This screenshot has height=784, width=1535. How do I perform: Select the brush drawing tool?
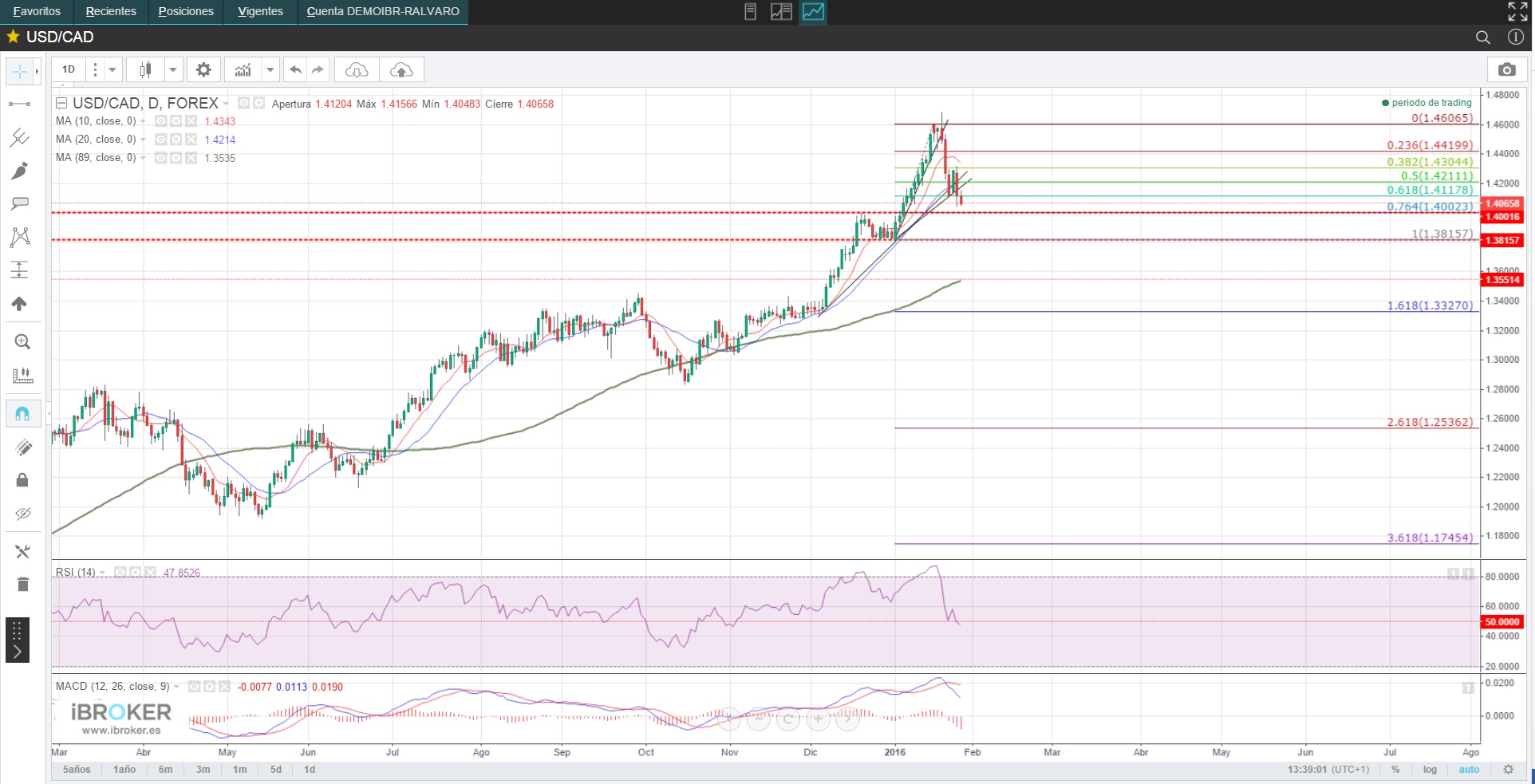click(20, 171)
